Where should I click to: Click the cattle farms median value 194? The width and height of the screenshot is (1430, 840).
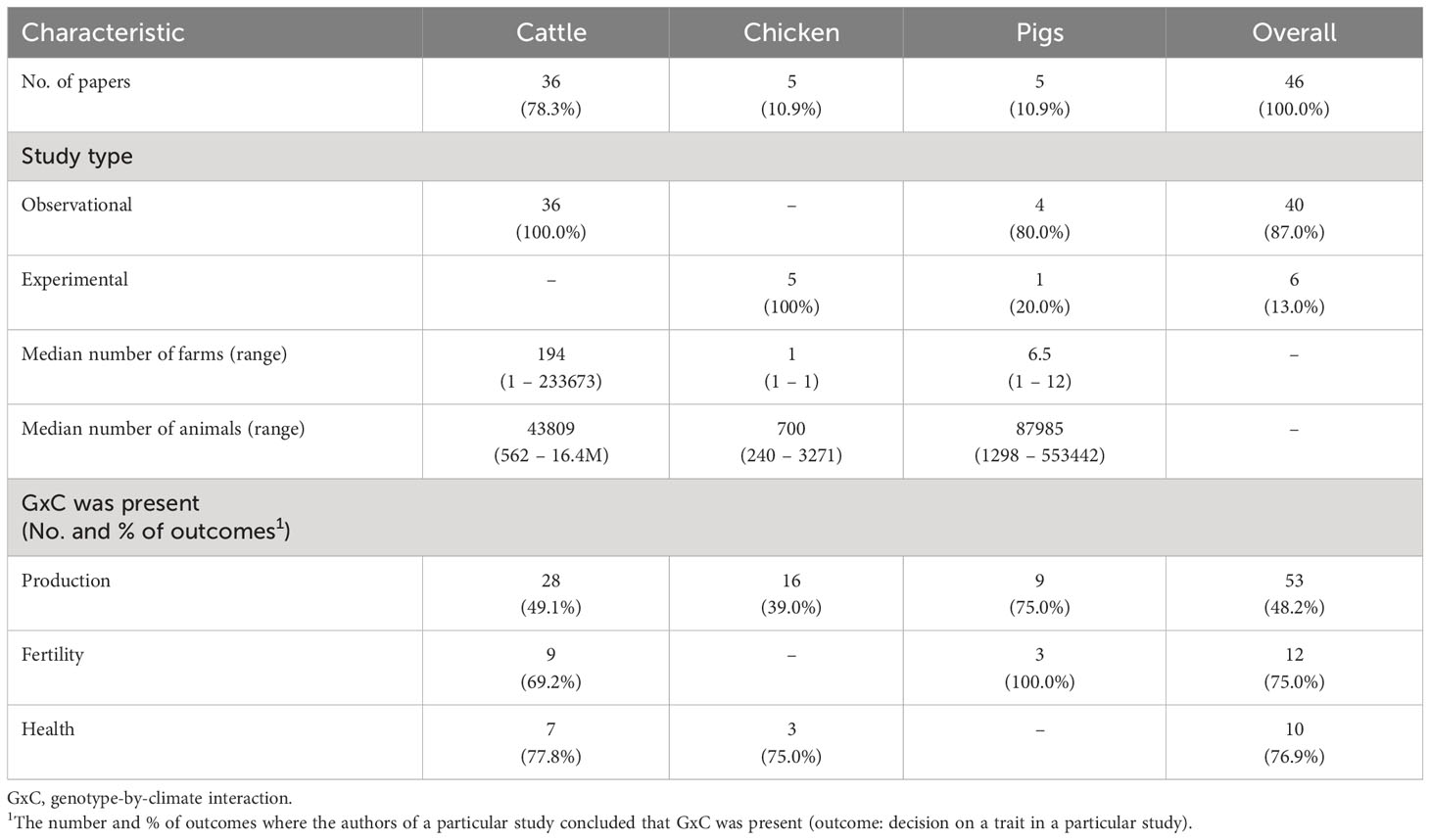click(x=551, y=354)
